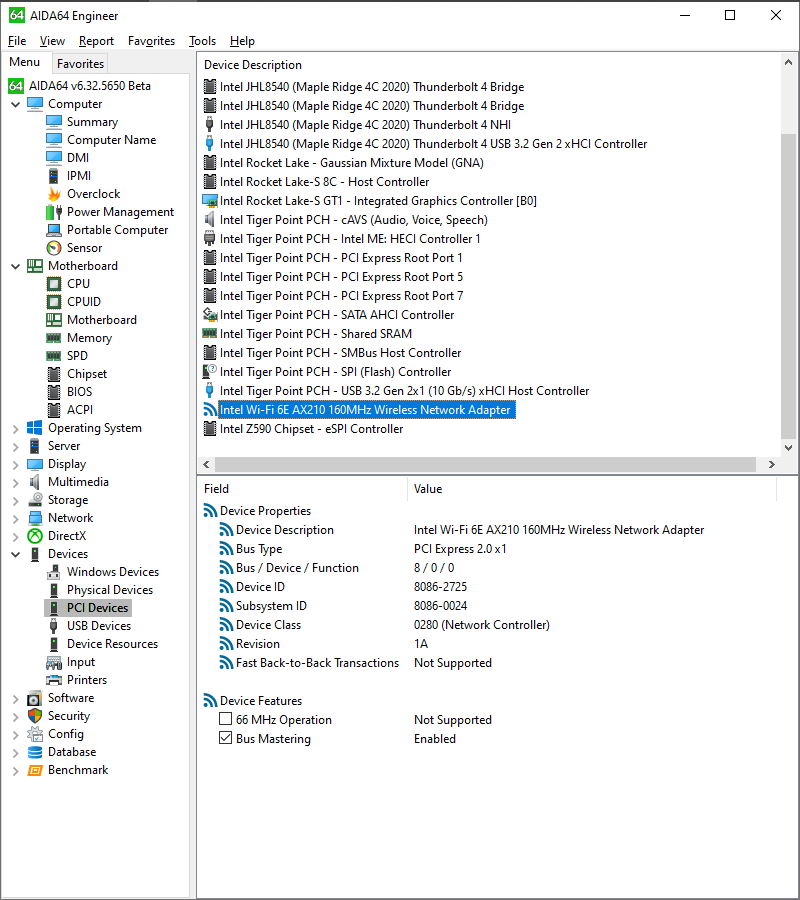This screenshot has height=900, width=800.
Task: Click the Security shield icon
Action: tap(35, 716)
